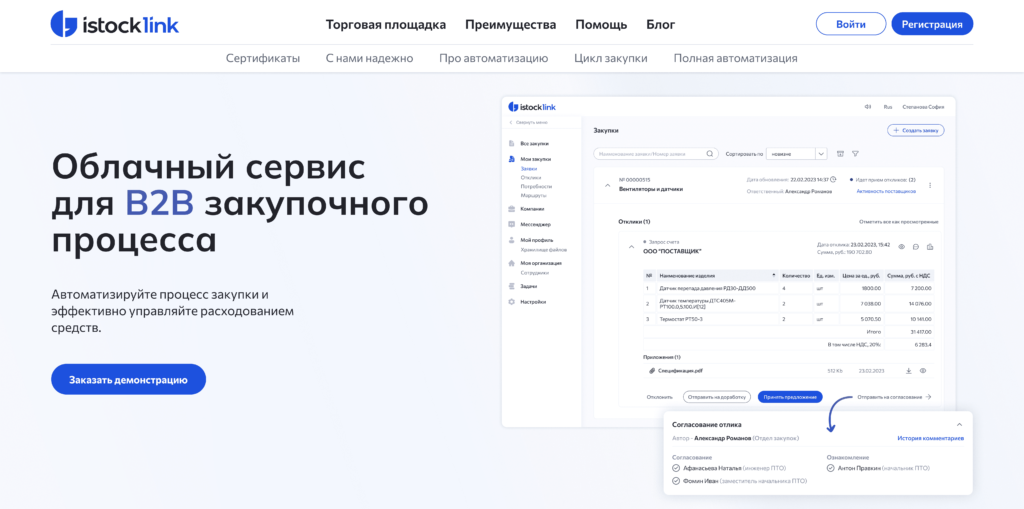The width and height of the screenshot is (1024, 509).
Task: Jump to the Цикл закупки section
Action: point(611,58)
